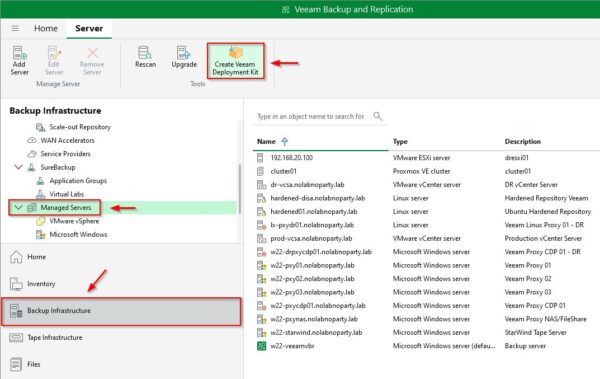Select w22-prxycdp01.nolabnoparty.lab row
The height and width of the screenshot is (379, 600).
point(426,305)
